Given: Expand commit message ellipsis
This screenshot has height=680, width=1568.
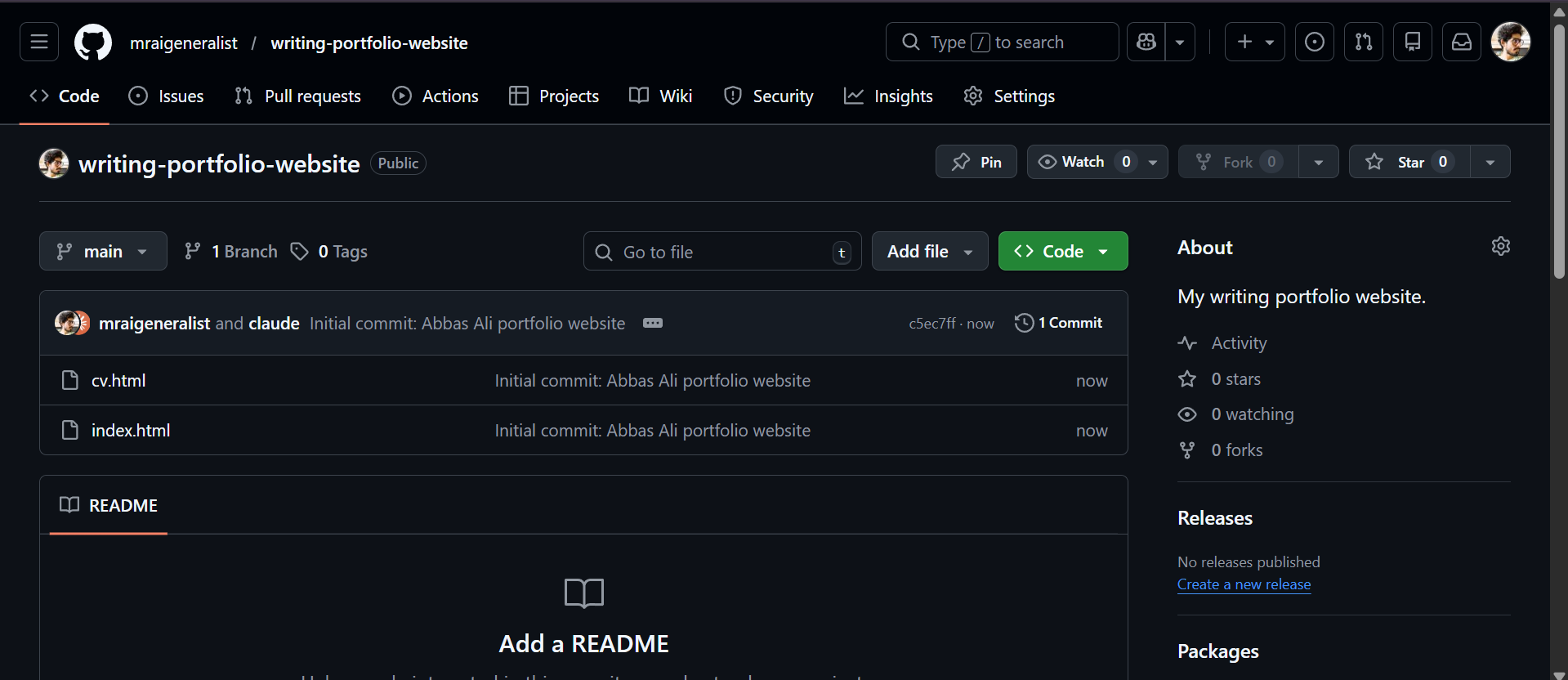Looking at the screenshot, I should 653,323.
